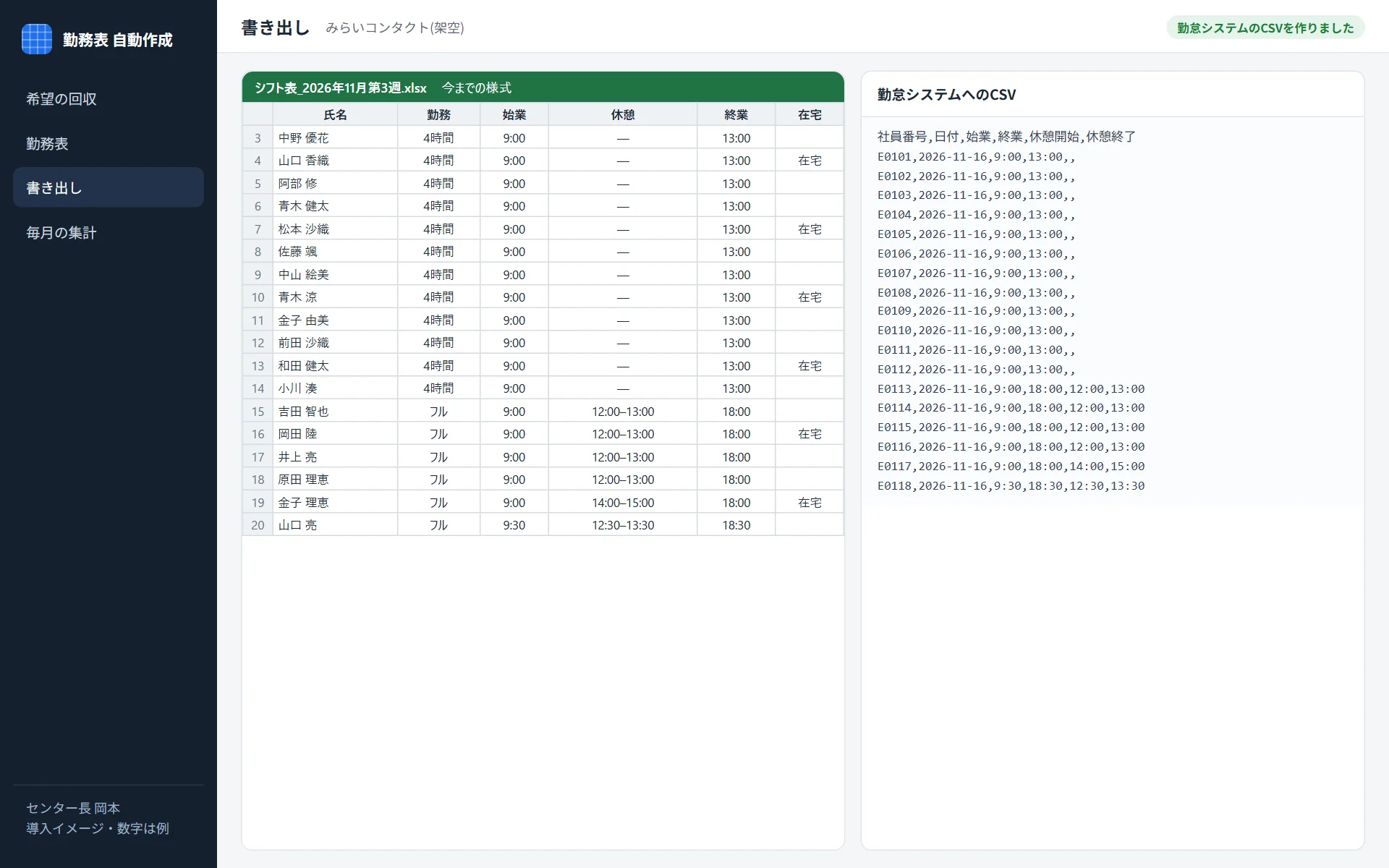Select the name cell 阿部 修

click(335, 183)
